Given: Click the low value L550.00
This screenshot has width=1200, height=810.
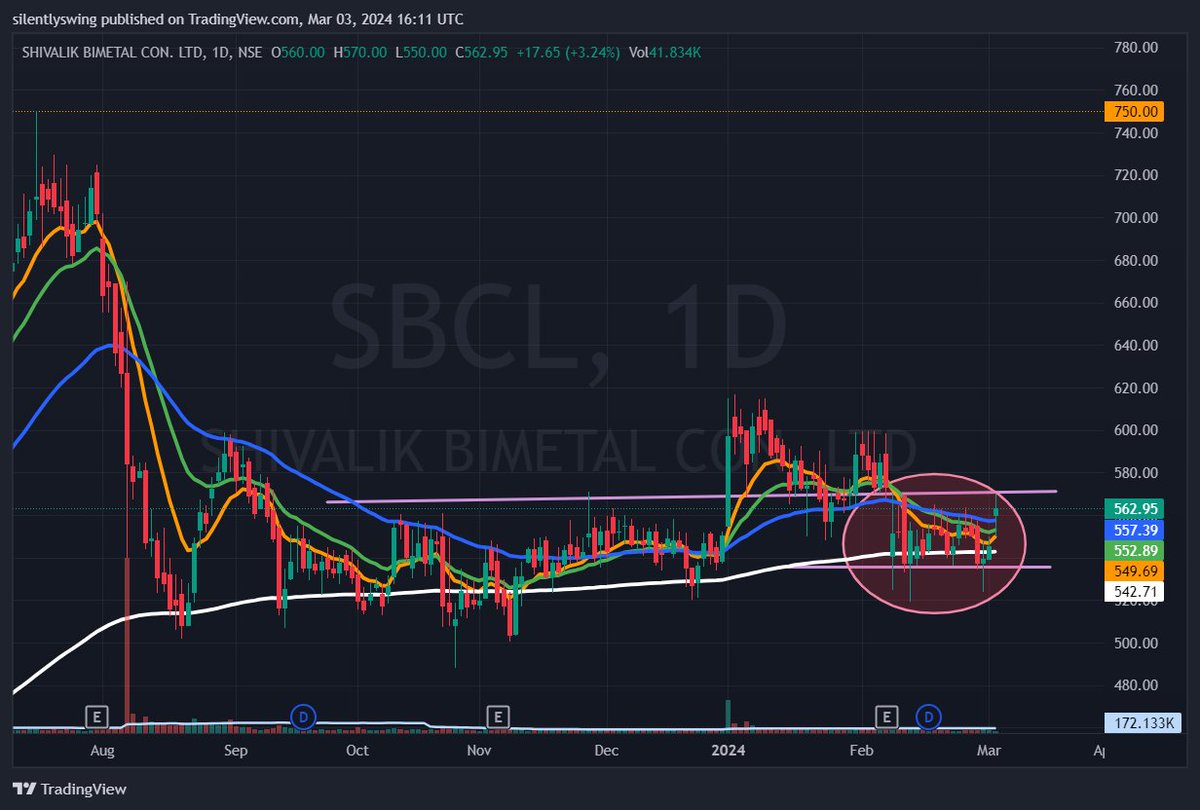Looking at the screenshot, I should [x=422, y=52].
